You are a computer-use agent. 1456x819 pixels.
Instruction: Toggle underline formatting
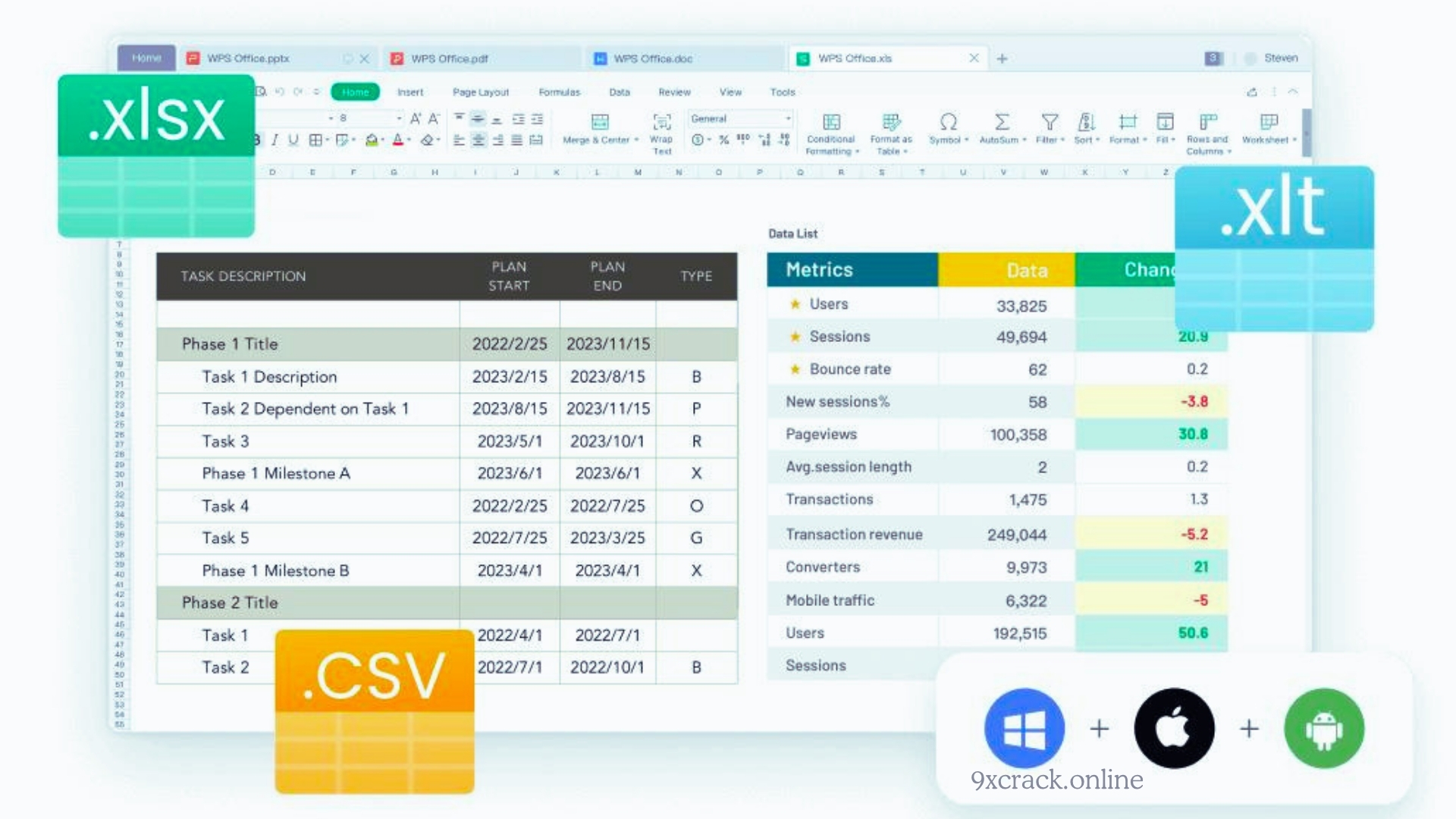coord(293,140)
